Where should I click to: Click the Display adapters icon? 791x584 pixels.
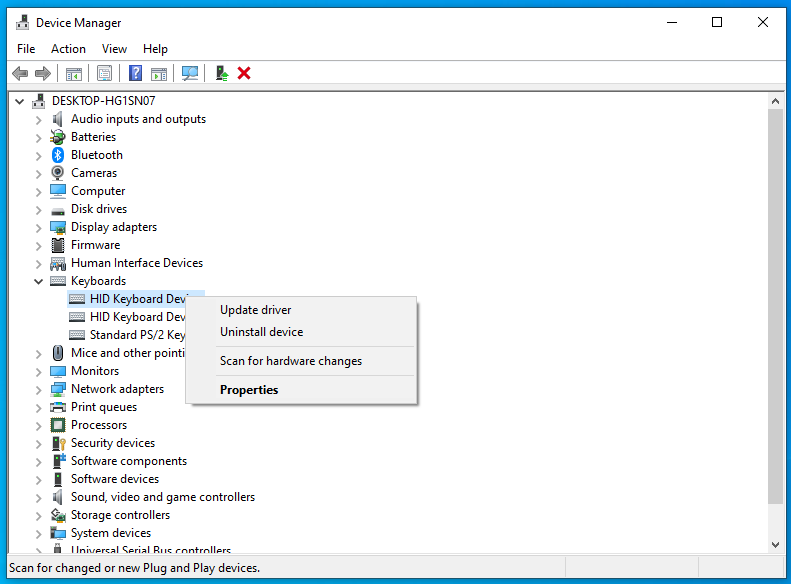click(58, 227)
